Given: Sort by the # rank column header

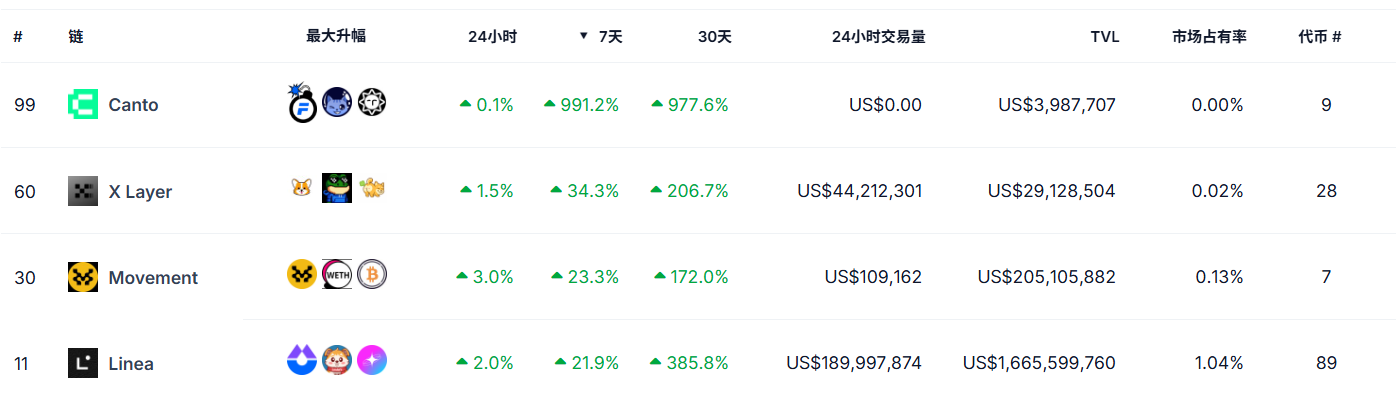Looking at the screenshot, I should pyautogui.click(x=18, y=37).
